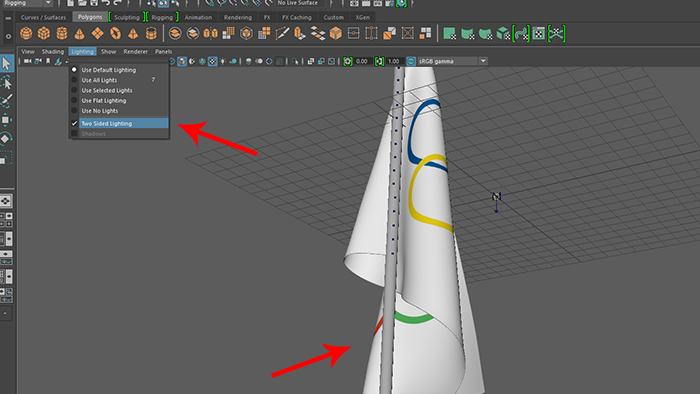Open the UV Editor shelf icon
Viewport: 700px width, 394px height.
[539, 33]
